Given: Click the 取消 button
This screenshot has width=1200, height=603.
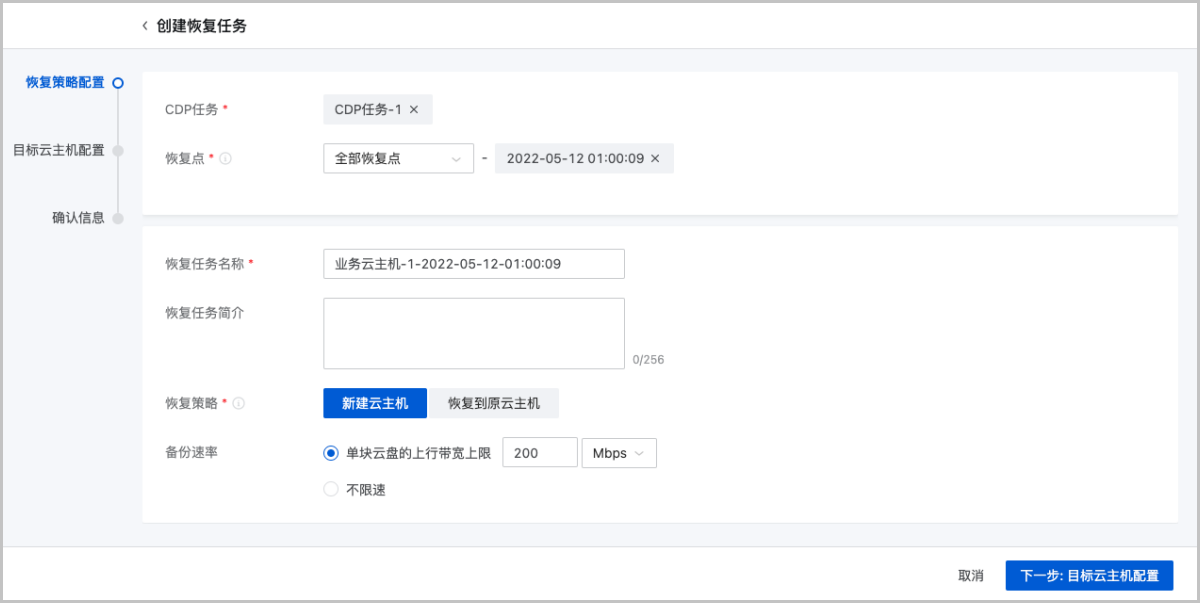Looking at the screenshot, I should [970, 576].
